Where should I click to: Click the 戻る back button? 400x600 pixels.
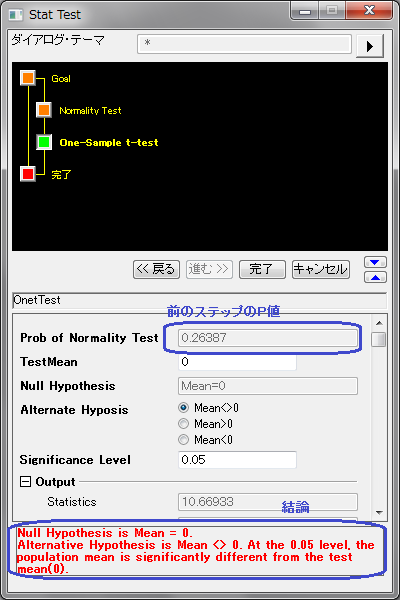coord(156,269)
